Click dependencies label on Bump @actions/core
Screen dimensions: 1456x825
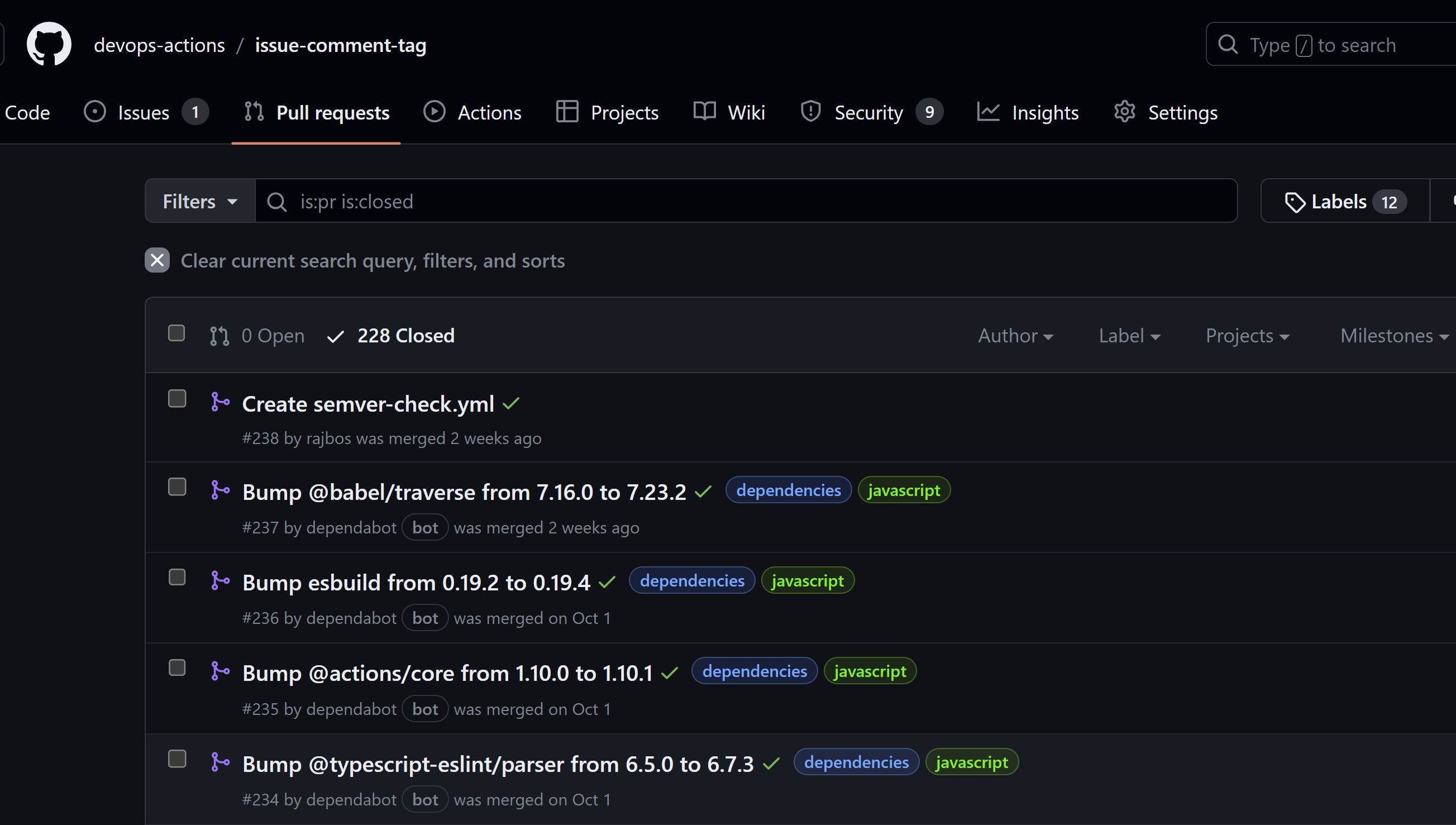tap(755, 671)
